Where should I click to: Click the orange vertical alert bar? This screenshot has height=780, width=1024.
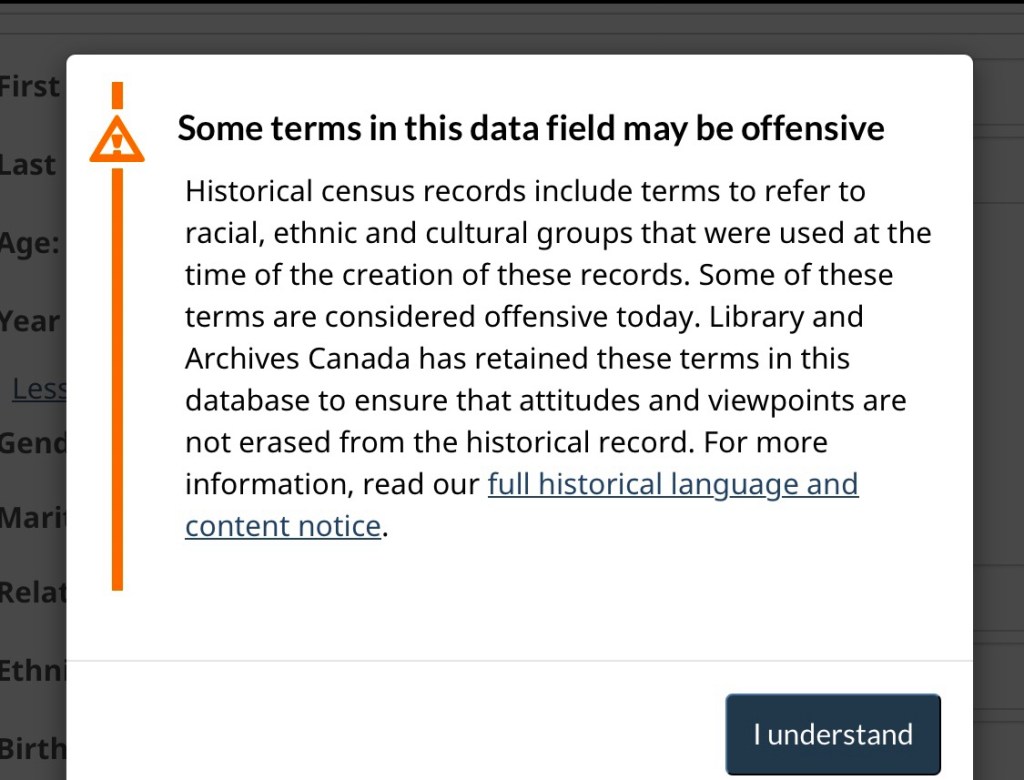(x=117, y=380)
